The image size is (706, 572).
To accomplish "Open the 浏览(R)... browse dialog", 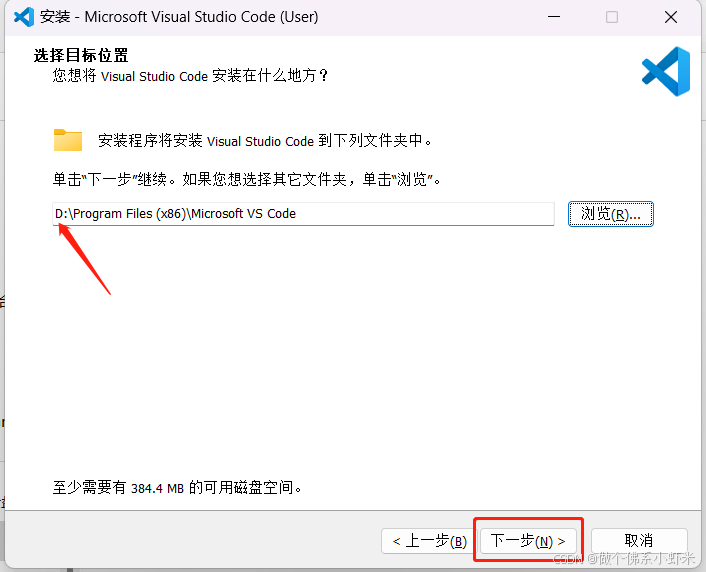I will click(x=611, y=214).
